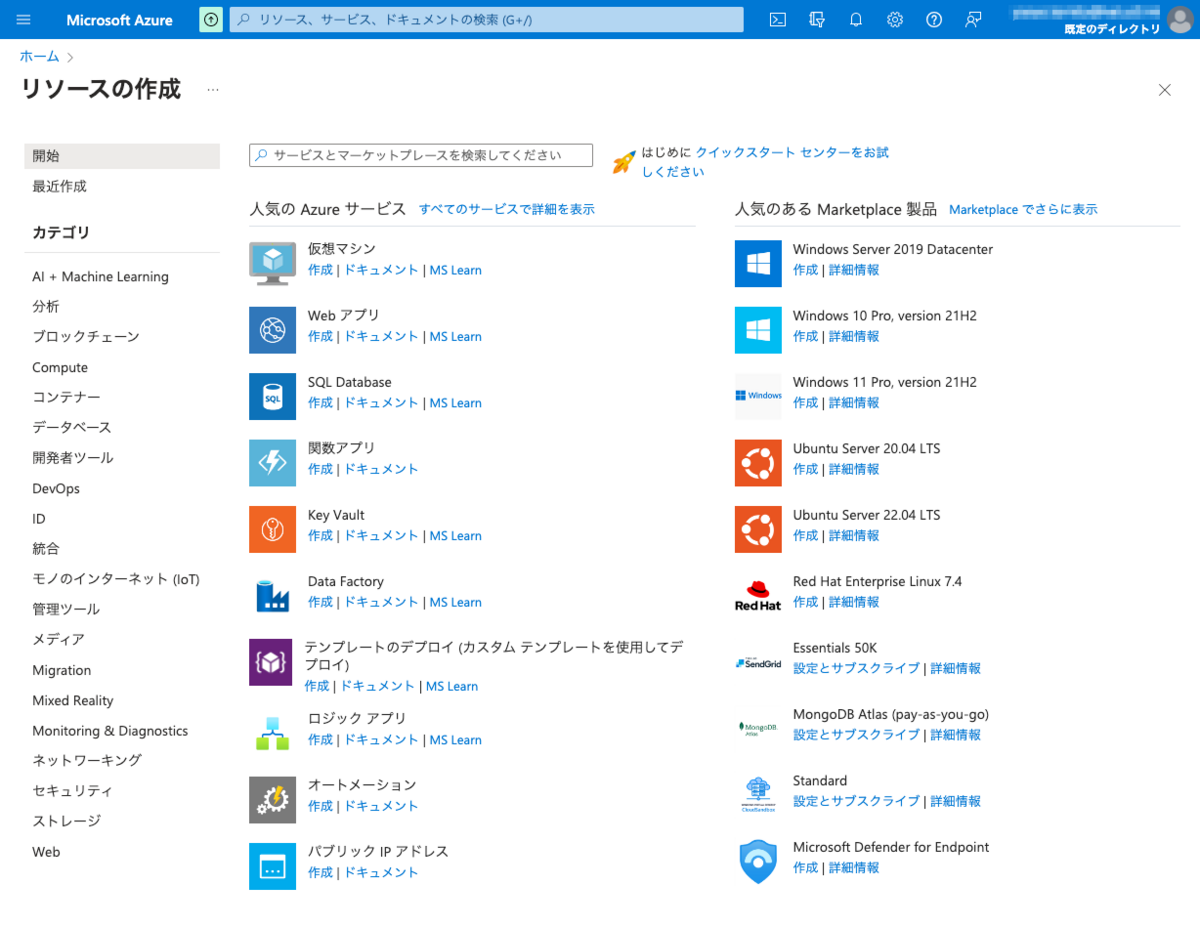The width and height of the screenshot is (1200, 927).
Task: Click 作成 under 仮想マシン
Action: click(320, 270)
